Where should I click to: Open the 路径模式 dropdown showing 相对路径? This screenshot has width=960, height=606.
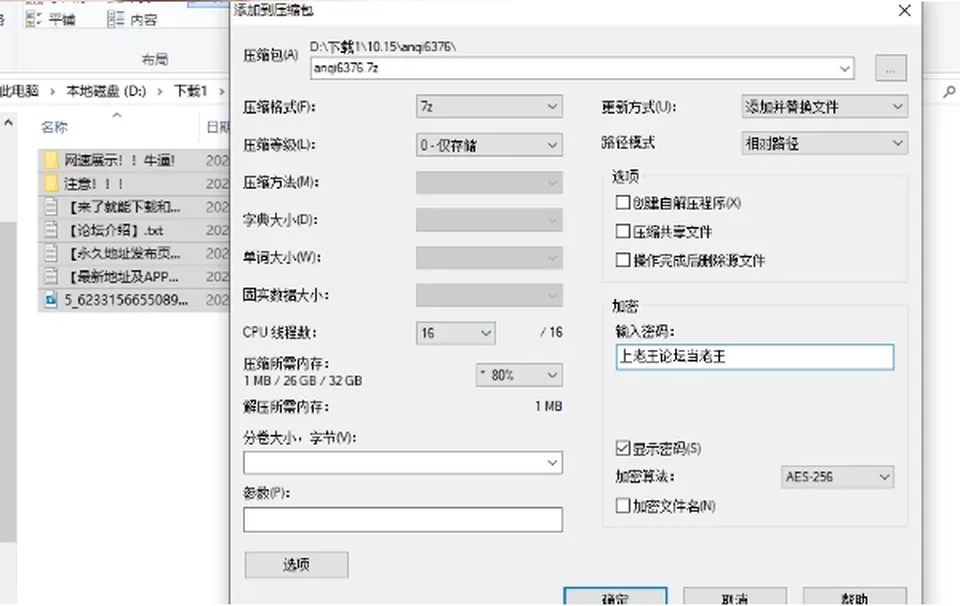825,144
